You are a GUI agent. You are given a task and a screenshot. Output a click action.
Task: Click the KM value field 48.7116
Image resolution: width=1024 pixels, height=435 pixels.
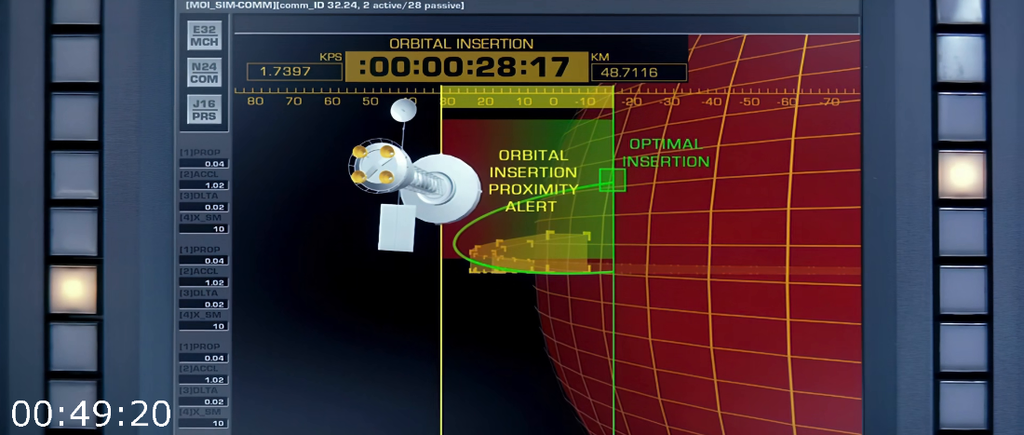point(639,72)
